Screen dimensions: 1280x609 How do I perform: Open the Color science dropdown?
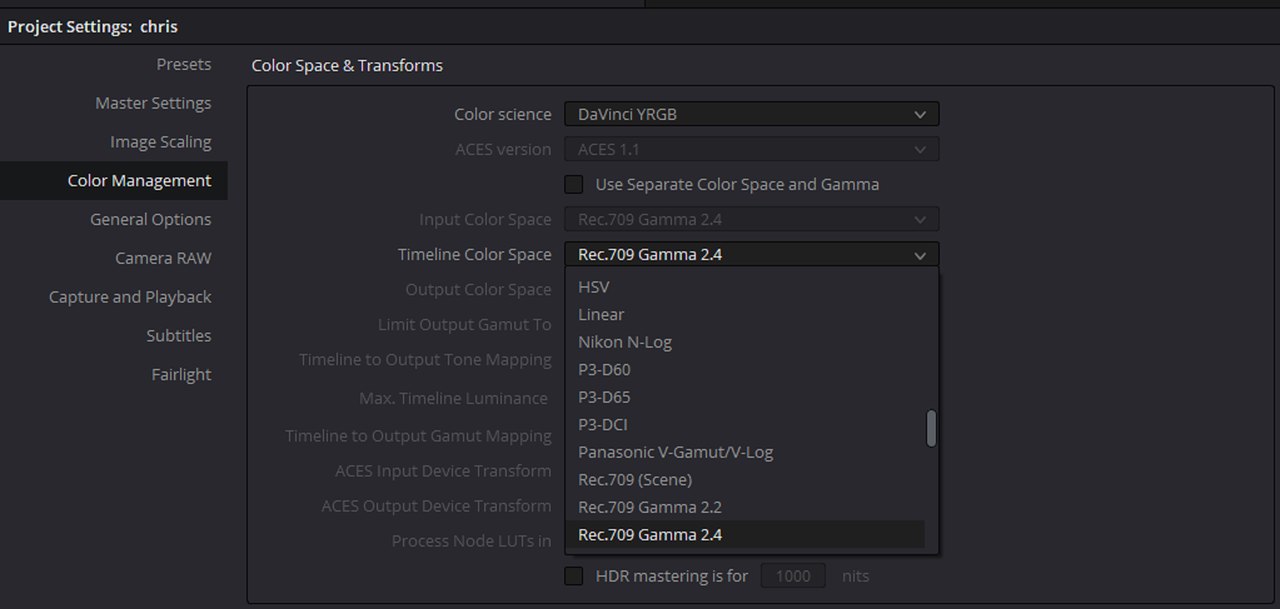pyautogui.click(x=752, y=115)
